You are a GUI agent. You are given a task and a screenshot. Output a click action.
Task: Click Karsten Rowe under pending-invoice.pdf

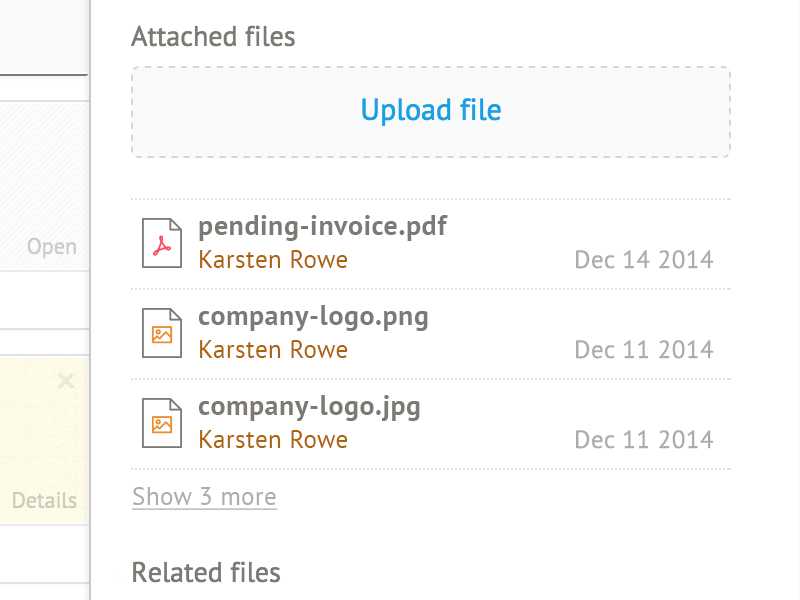[273, 260]
